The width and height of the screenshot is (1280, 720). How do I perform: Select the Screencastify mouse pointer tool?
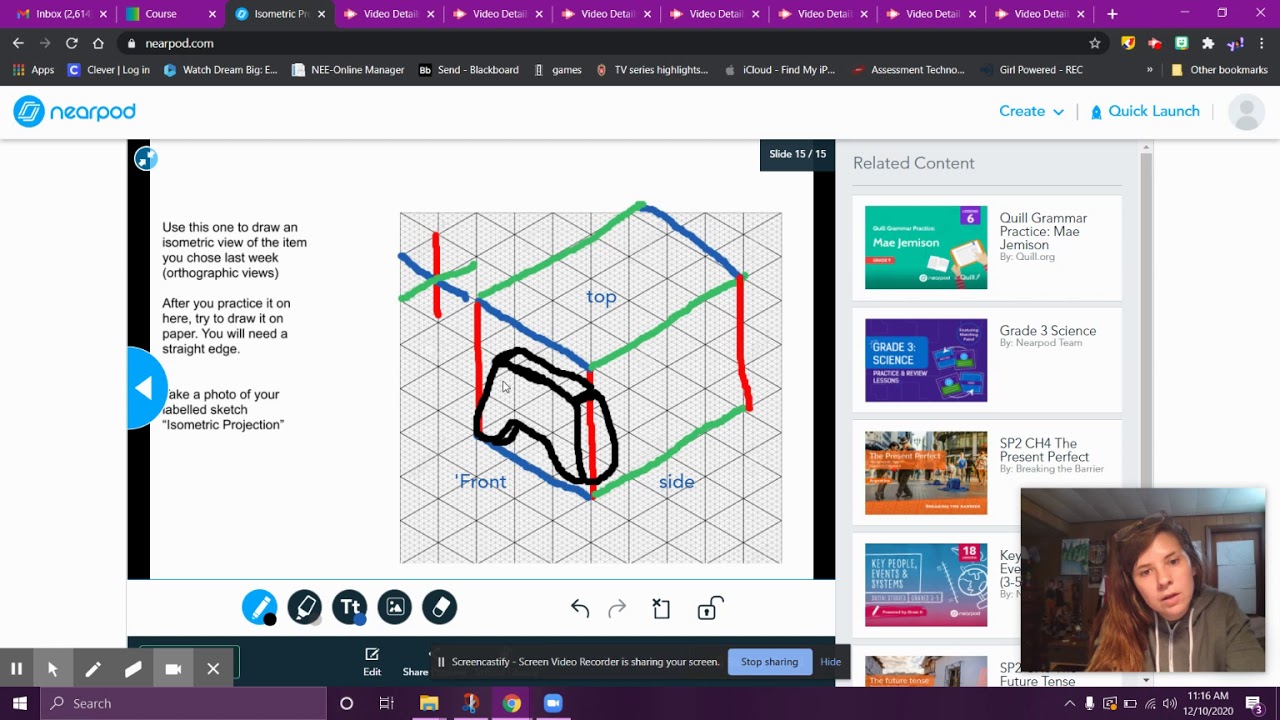[53, 669]
